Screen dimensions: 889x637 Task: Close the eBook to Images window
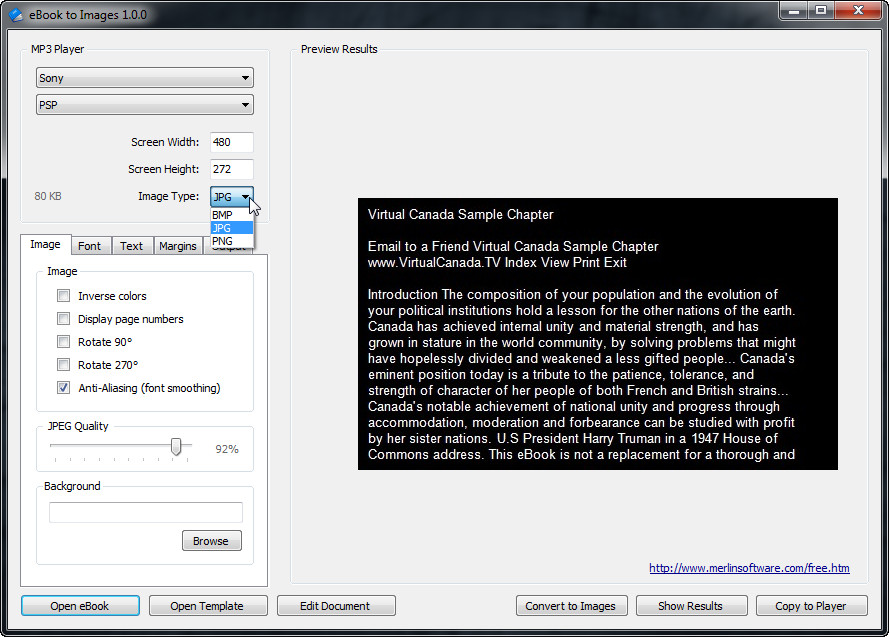(x=858, y=10)
